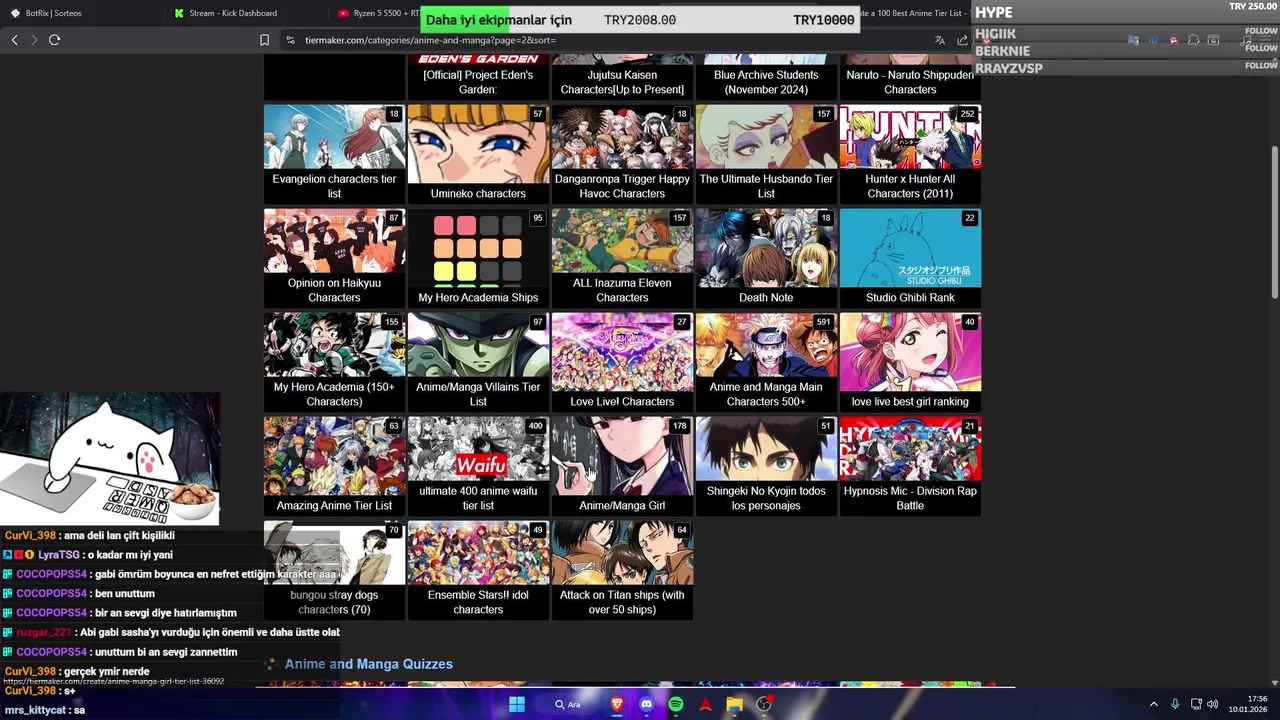Open My Hero Academia Ships template
The image size is (1280, 720).
(478, 259)
